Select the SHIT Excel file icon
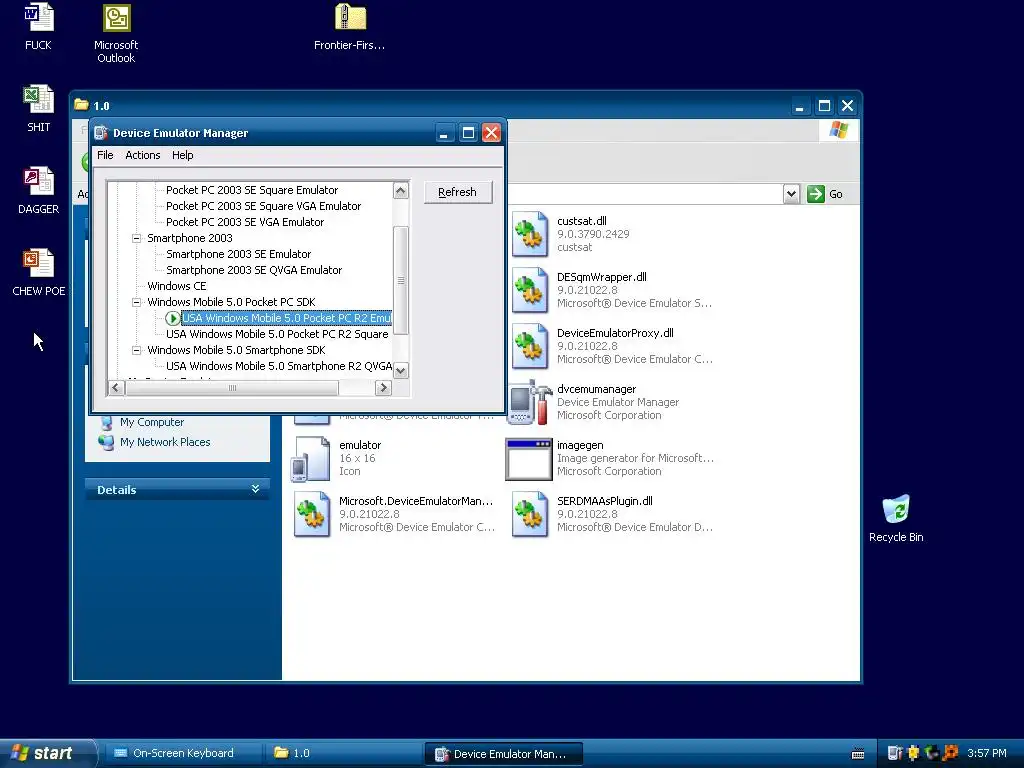Image resolution: width=1024 pixels, height=768 pixels. point(39,99)
